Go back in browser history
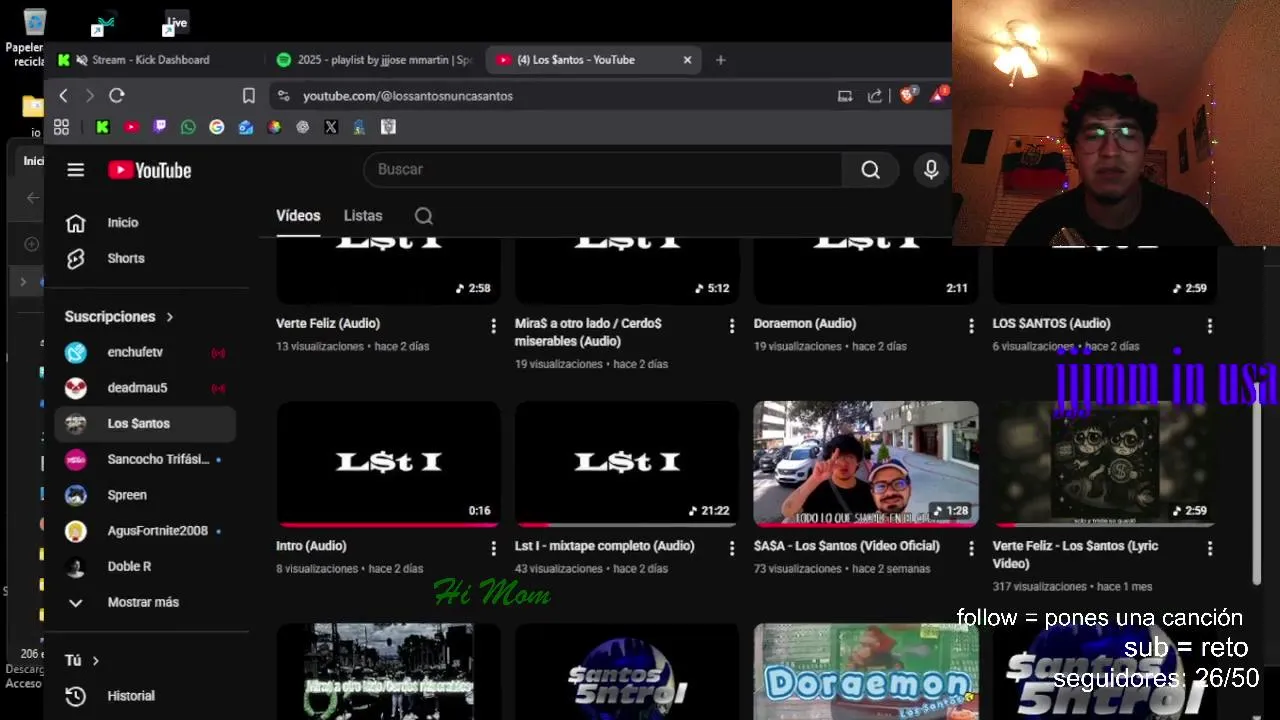 (x=63, y=95)
